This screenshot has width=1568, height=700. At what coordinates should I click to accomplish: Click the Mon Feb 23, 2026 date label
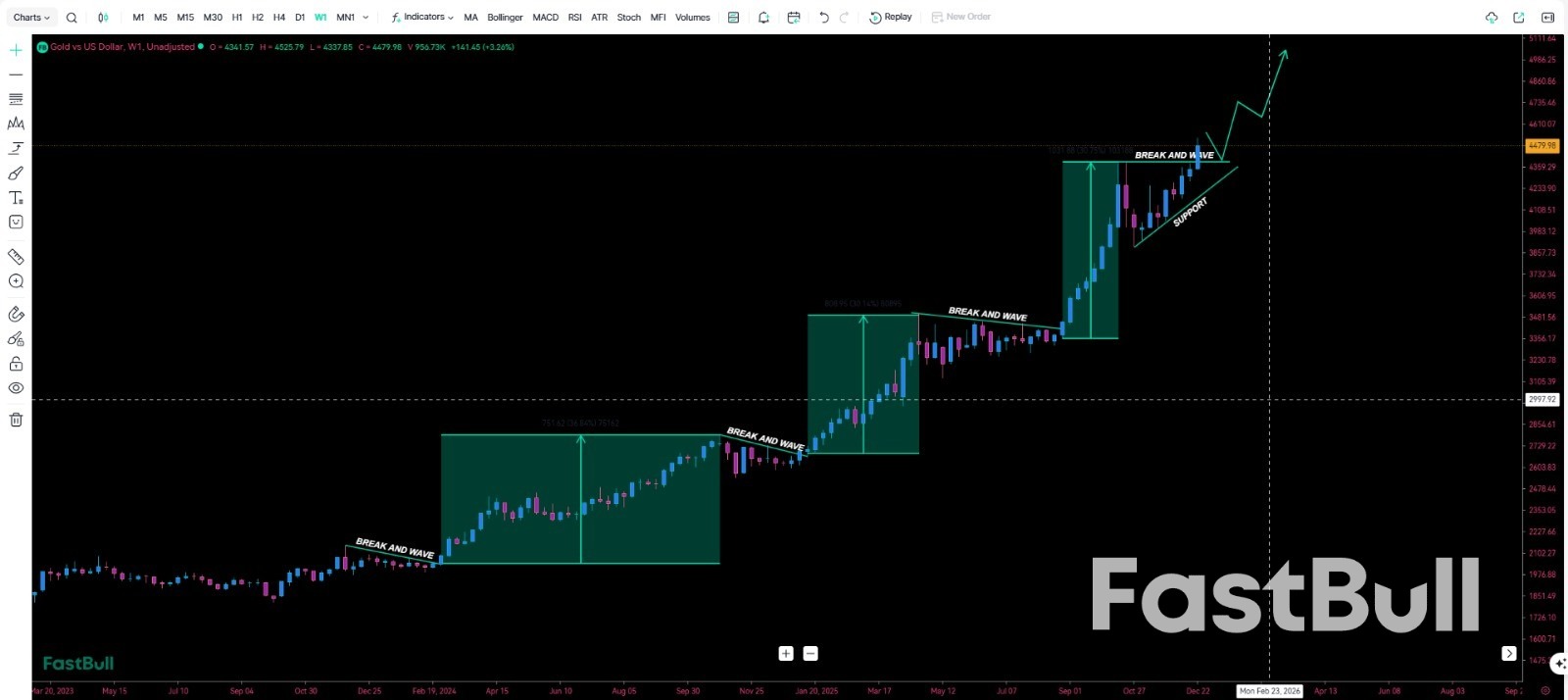[x=1269, y=690]
